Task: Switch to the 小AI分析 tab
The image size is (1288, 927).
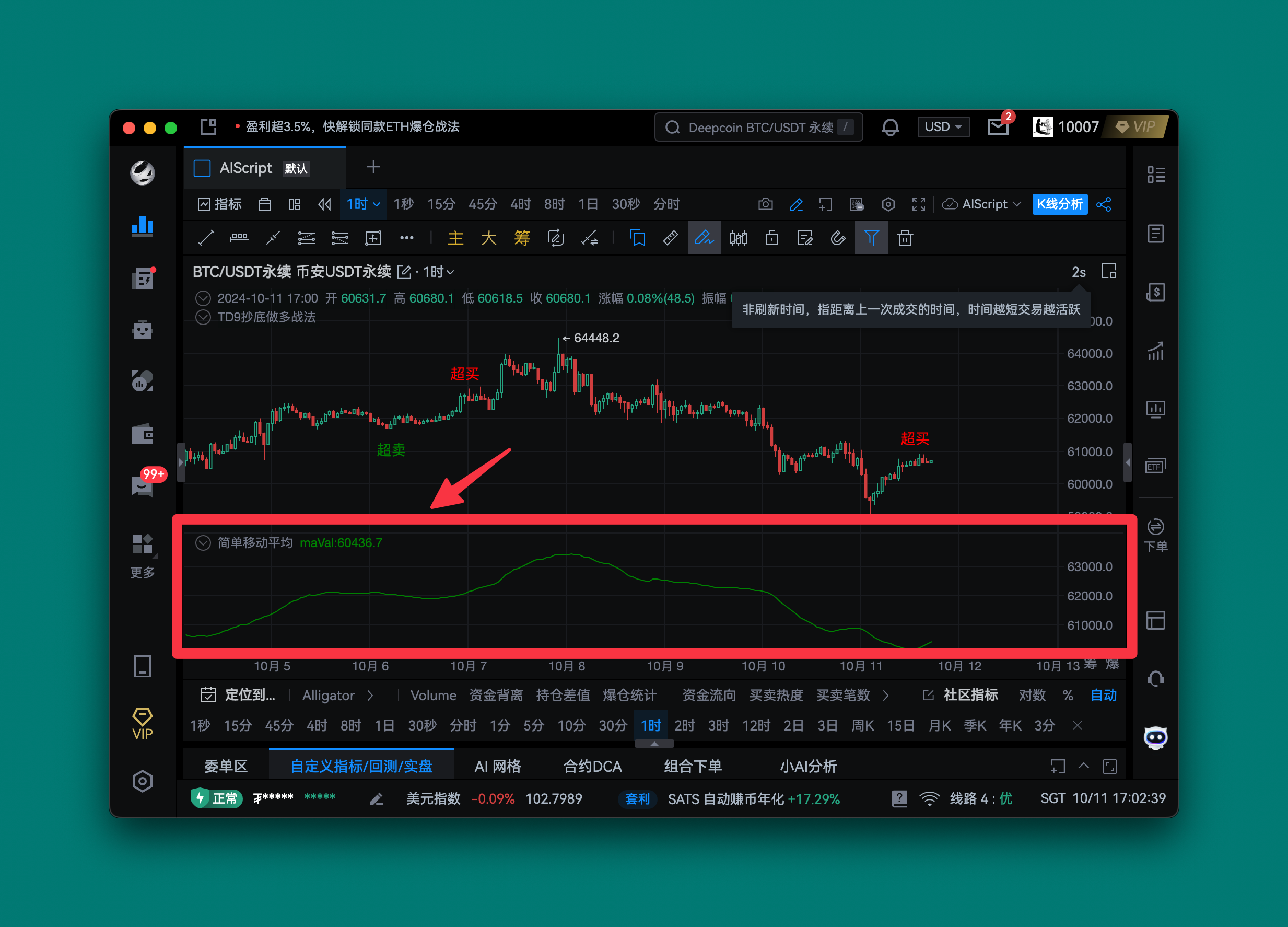Action: coord(808,766)
